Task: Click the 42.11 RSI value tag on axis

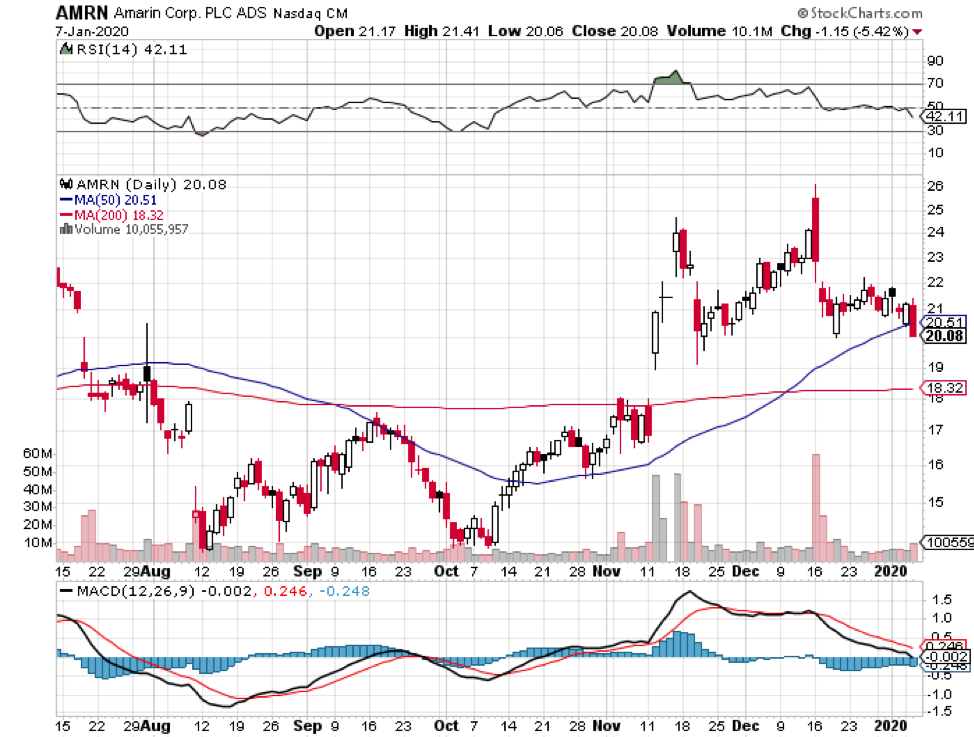Action: click(x=945, y=116)
